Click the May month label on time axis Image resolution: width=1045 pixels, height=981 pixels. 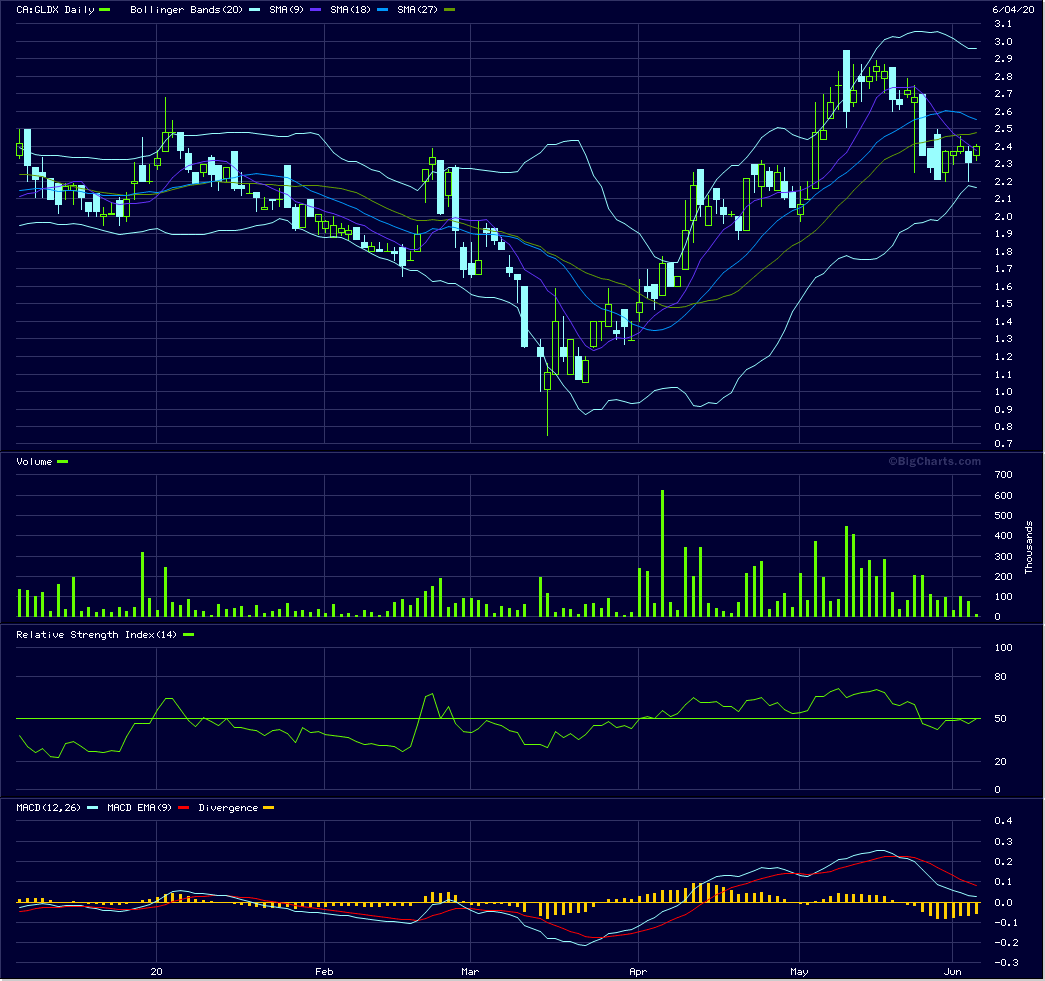click(799, 972)
